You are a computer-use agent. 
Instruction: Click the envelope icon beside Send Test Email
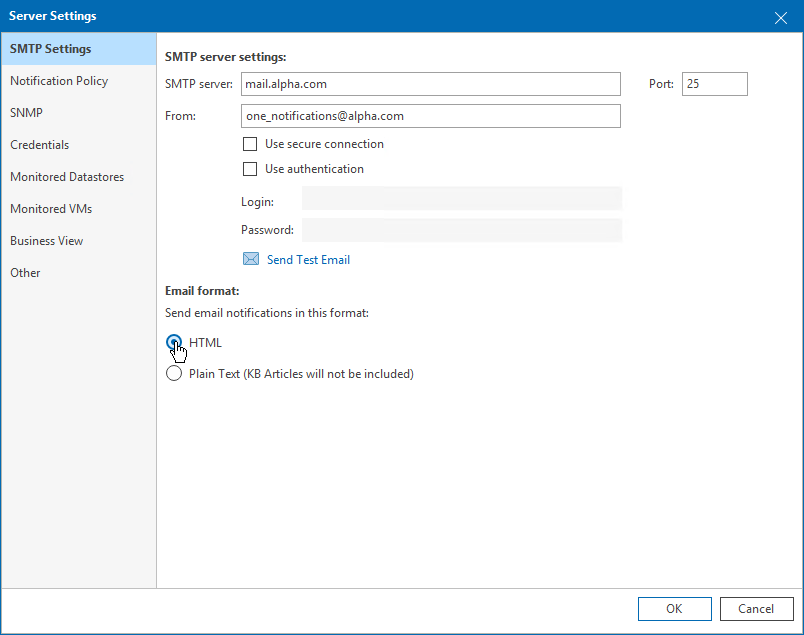tap(251, 259)
